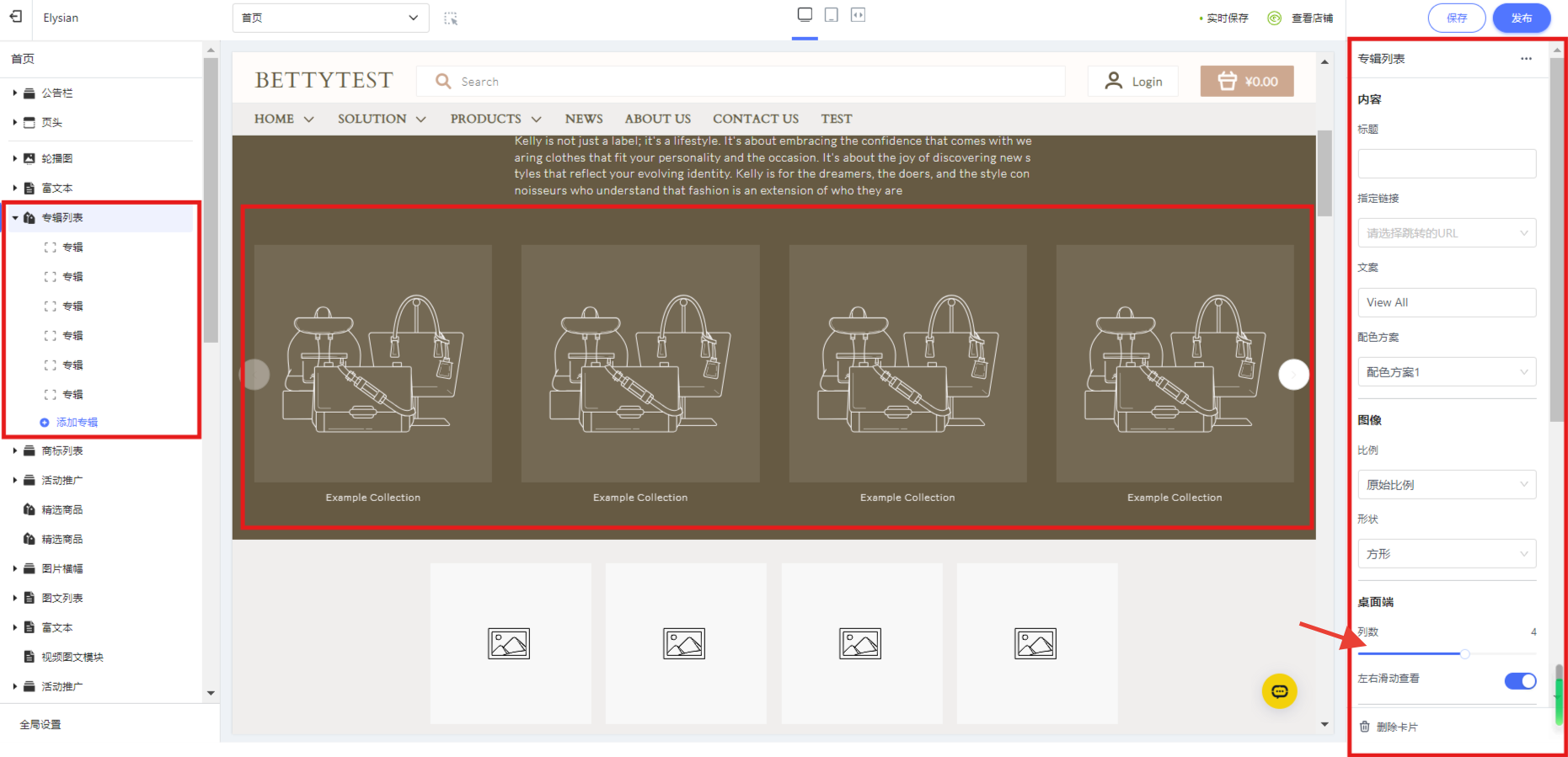Open the 首页 page selector dropdown
Image resolution: width=1568 pixels, height=757 pixels.
point(330,18)
